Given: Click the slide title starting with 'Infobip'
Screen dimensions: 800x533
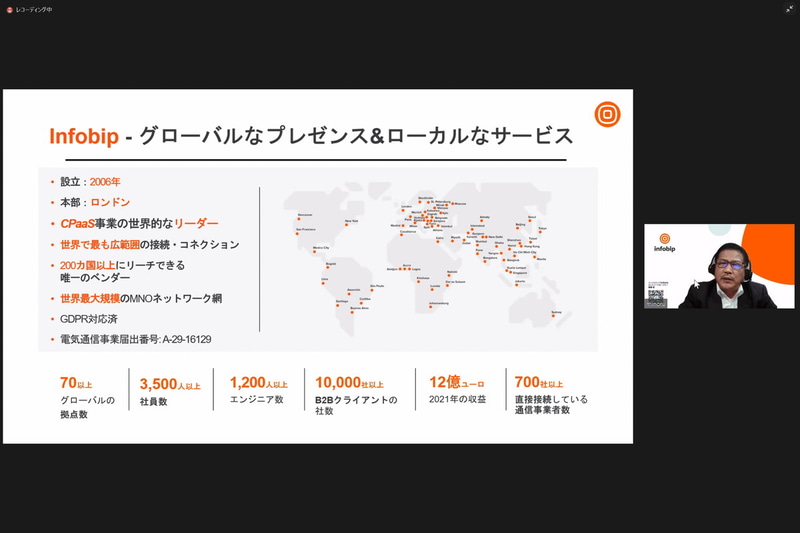Looking at the screenshot, I should tap(311, 136).
